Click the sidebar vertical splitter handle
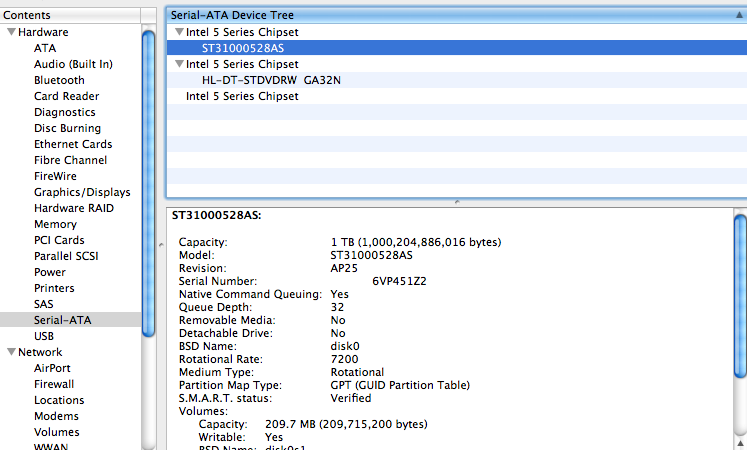The width and height of the screenshot is (747, 450). click(x=161, y=245)
